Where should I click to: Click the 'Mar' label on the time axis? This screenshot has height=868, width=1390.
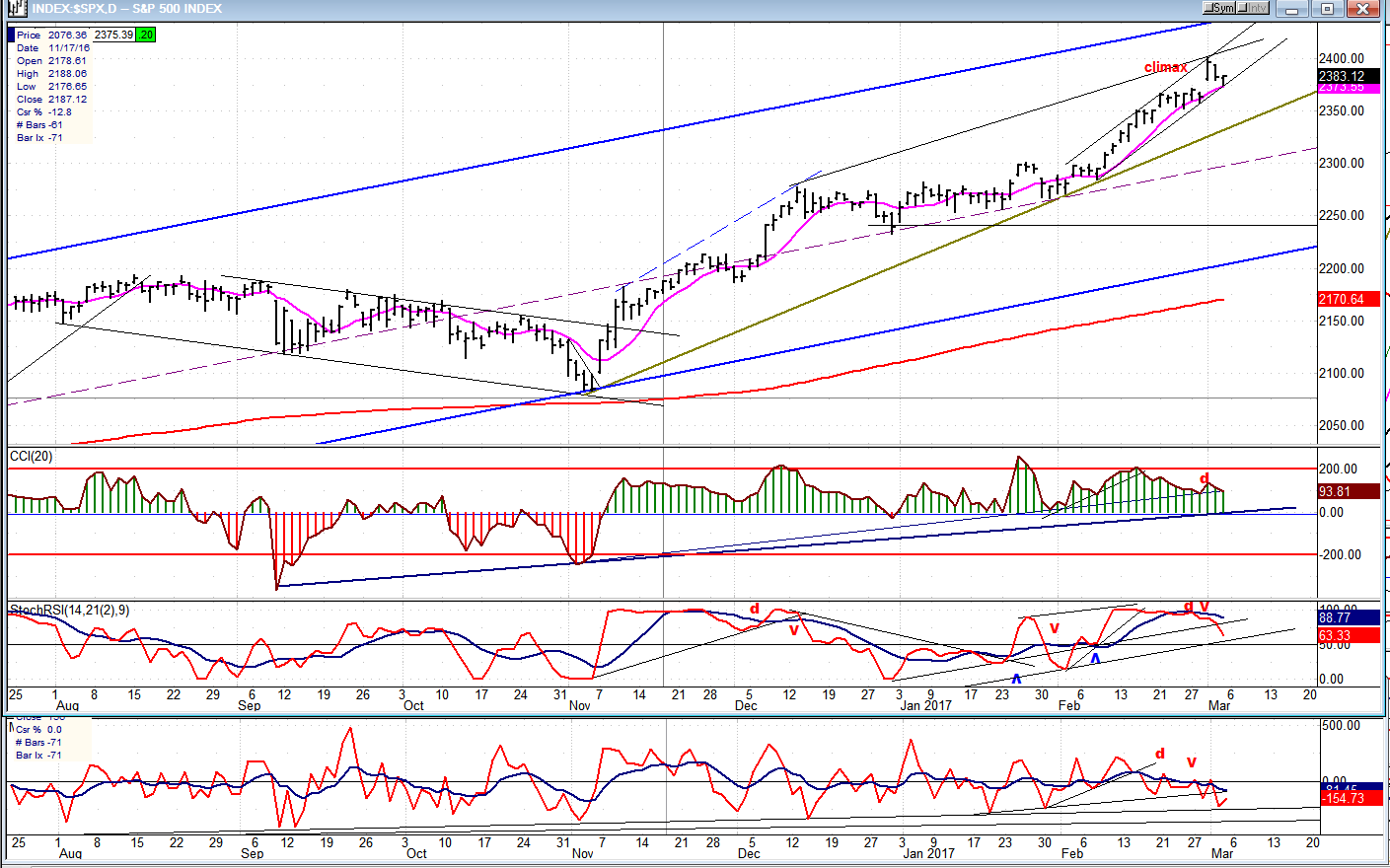(x=1219, y=705)
